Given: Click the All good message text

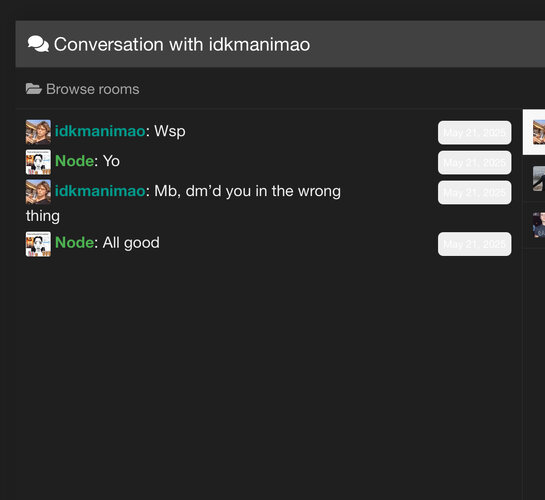Looking at the screenshot, I should pos(131,243).
